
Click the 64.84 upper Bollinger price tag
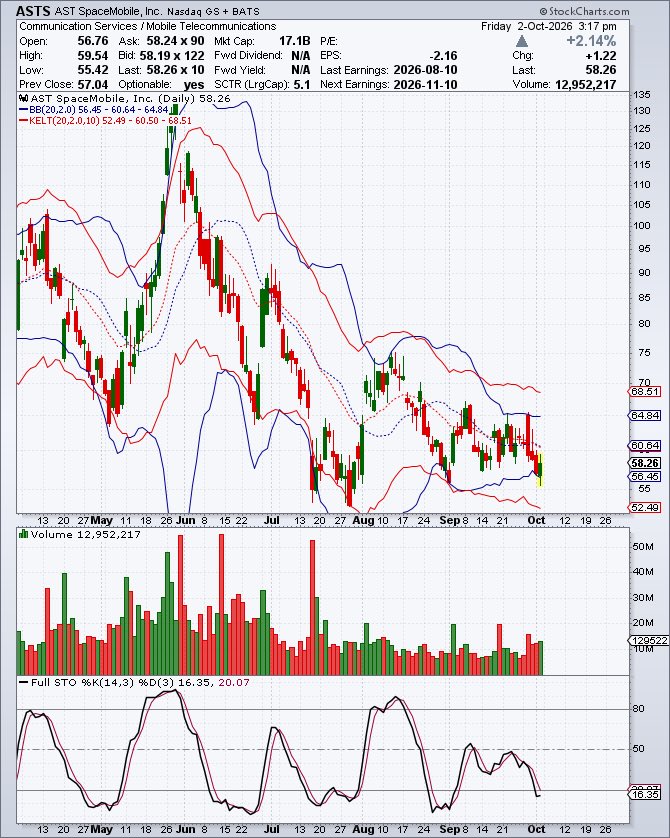pos(645,415)
